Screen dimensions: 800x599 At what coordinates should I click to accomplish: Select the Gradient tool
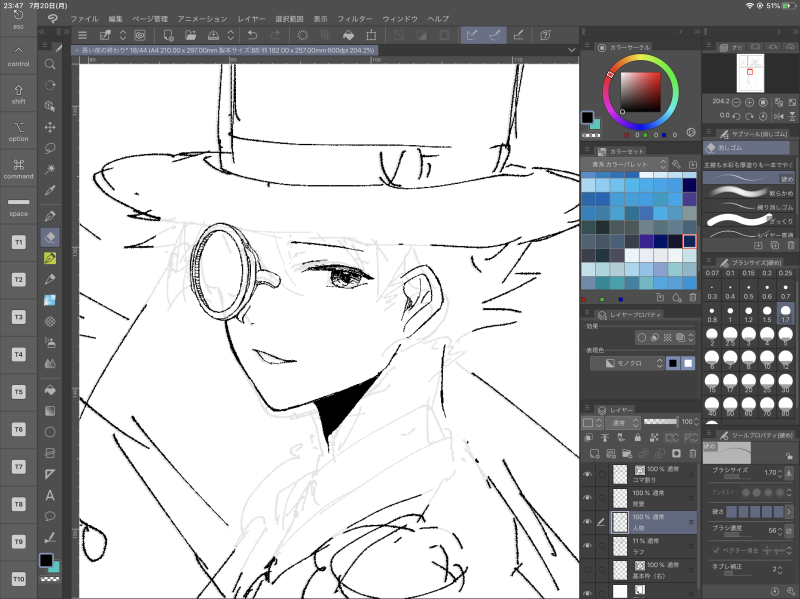pos(50,411)
